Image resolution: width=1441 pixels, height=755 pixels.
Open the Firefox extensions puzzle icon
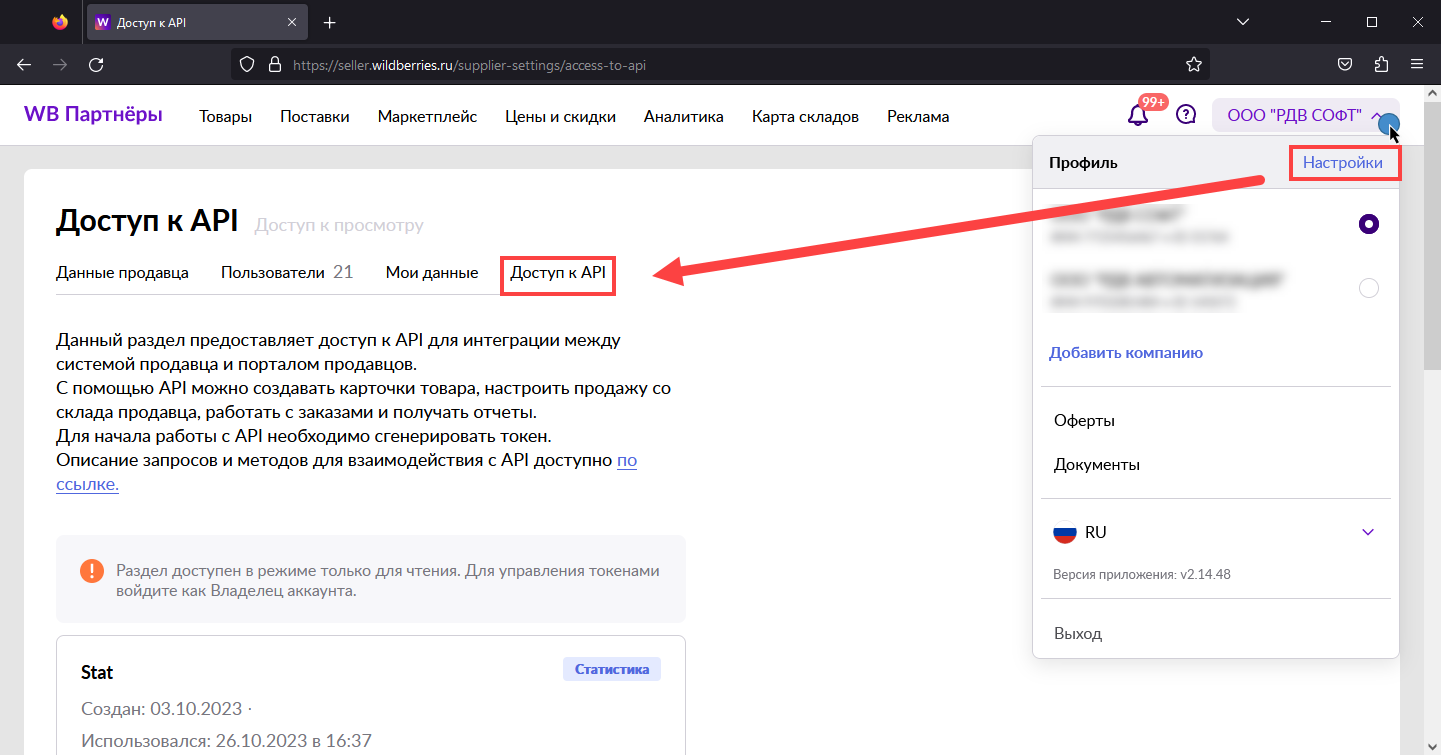[x=1381, y=65]
